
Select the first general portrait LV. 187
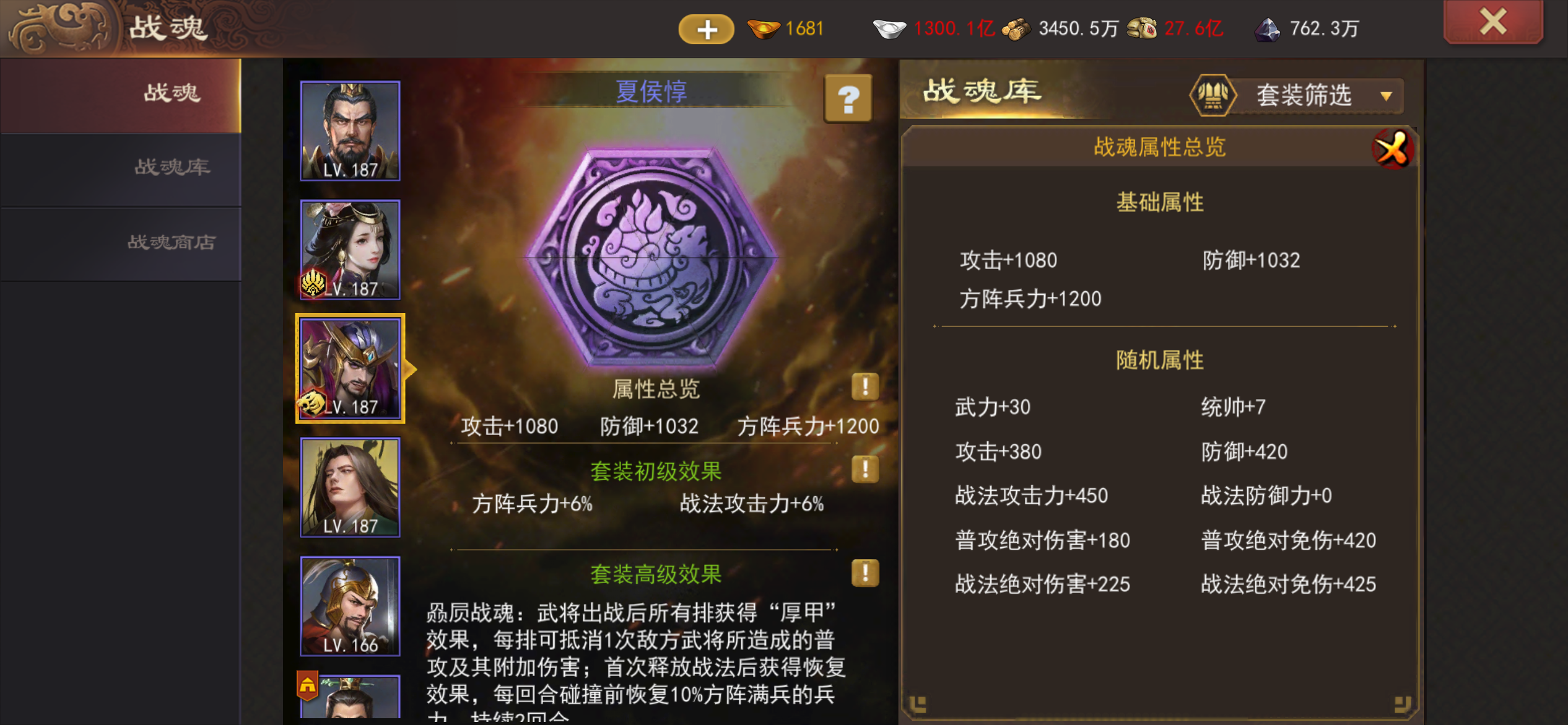pos(350,131)
